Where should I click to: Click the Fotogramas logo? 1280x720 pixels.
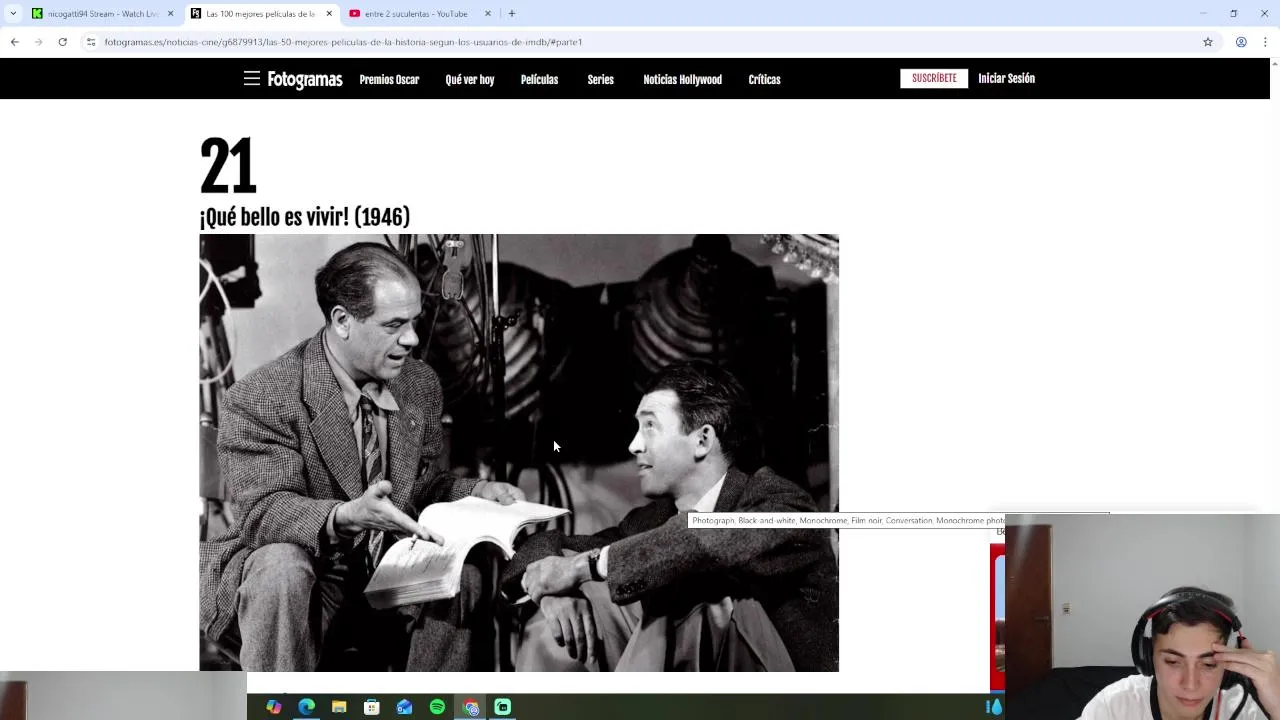tap(305, 80)
